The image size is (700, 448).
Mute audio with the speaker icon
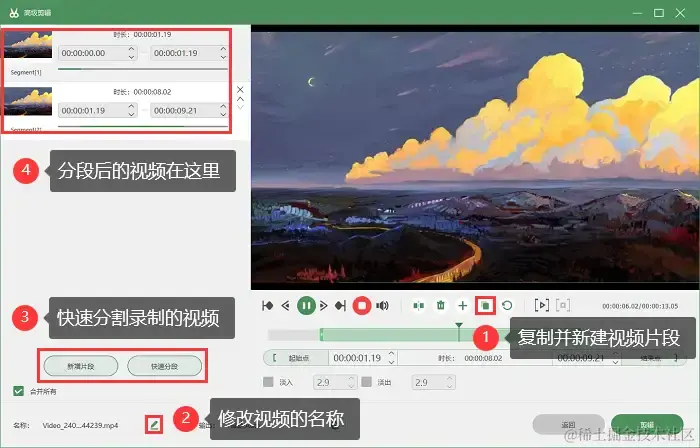click(x=382, y=306)
